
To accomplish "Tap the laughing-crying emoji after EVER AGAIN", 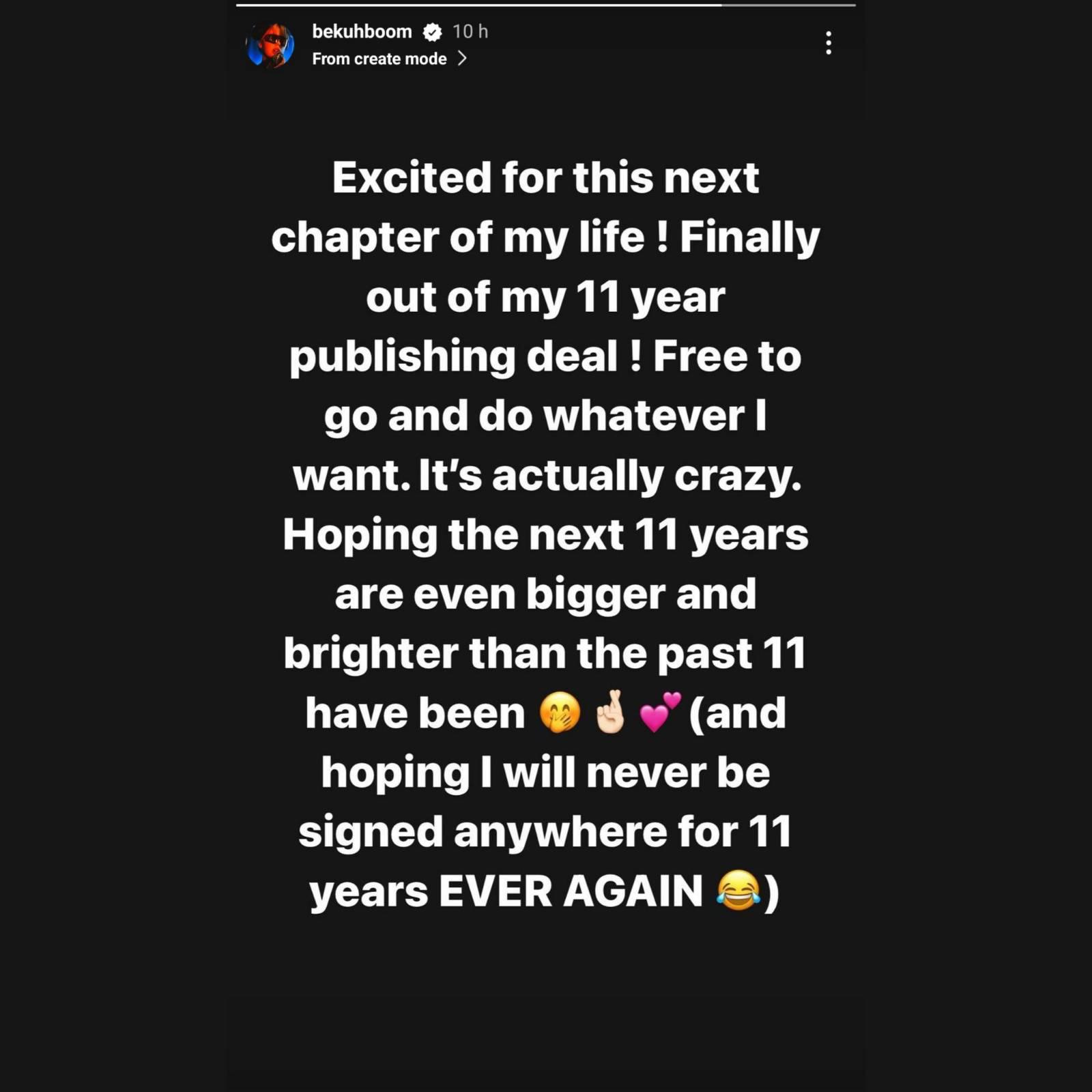I will pyautogui.click(x=738, y=891).
